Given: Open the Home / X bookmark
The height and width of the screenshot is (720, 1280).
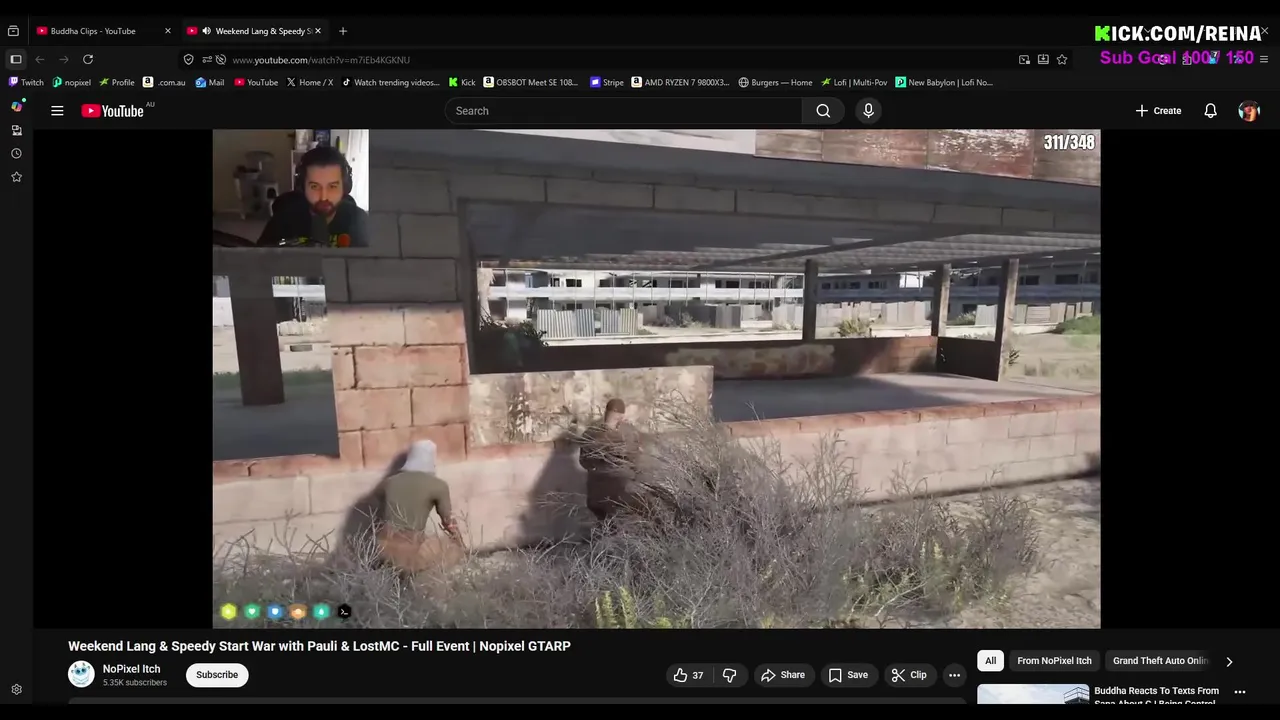Looking at the screenshot, I should (x=310, y=83).
